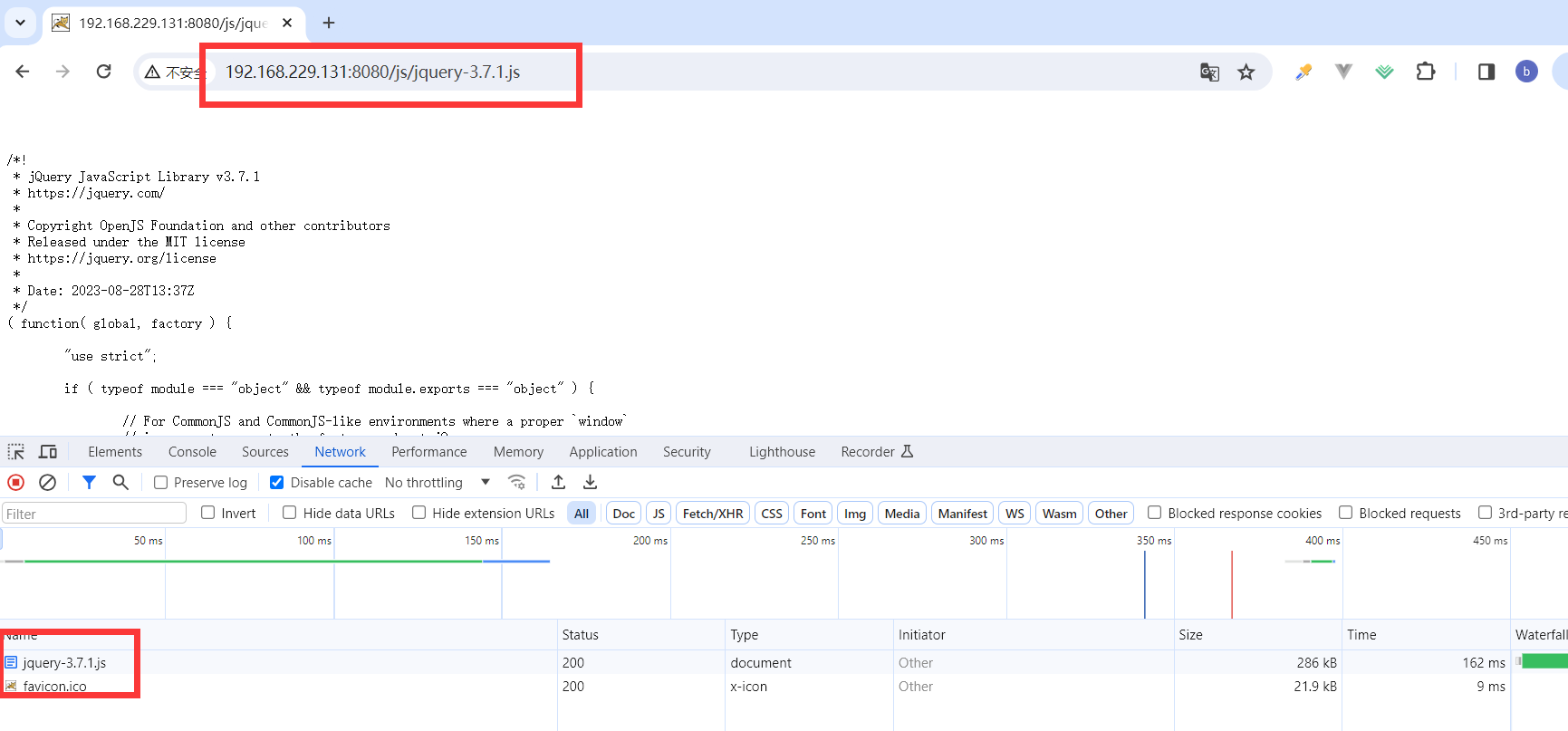Close the jquery tab
Viewport: 1568px width, 731px height.
[287, 23]
